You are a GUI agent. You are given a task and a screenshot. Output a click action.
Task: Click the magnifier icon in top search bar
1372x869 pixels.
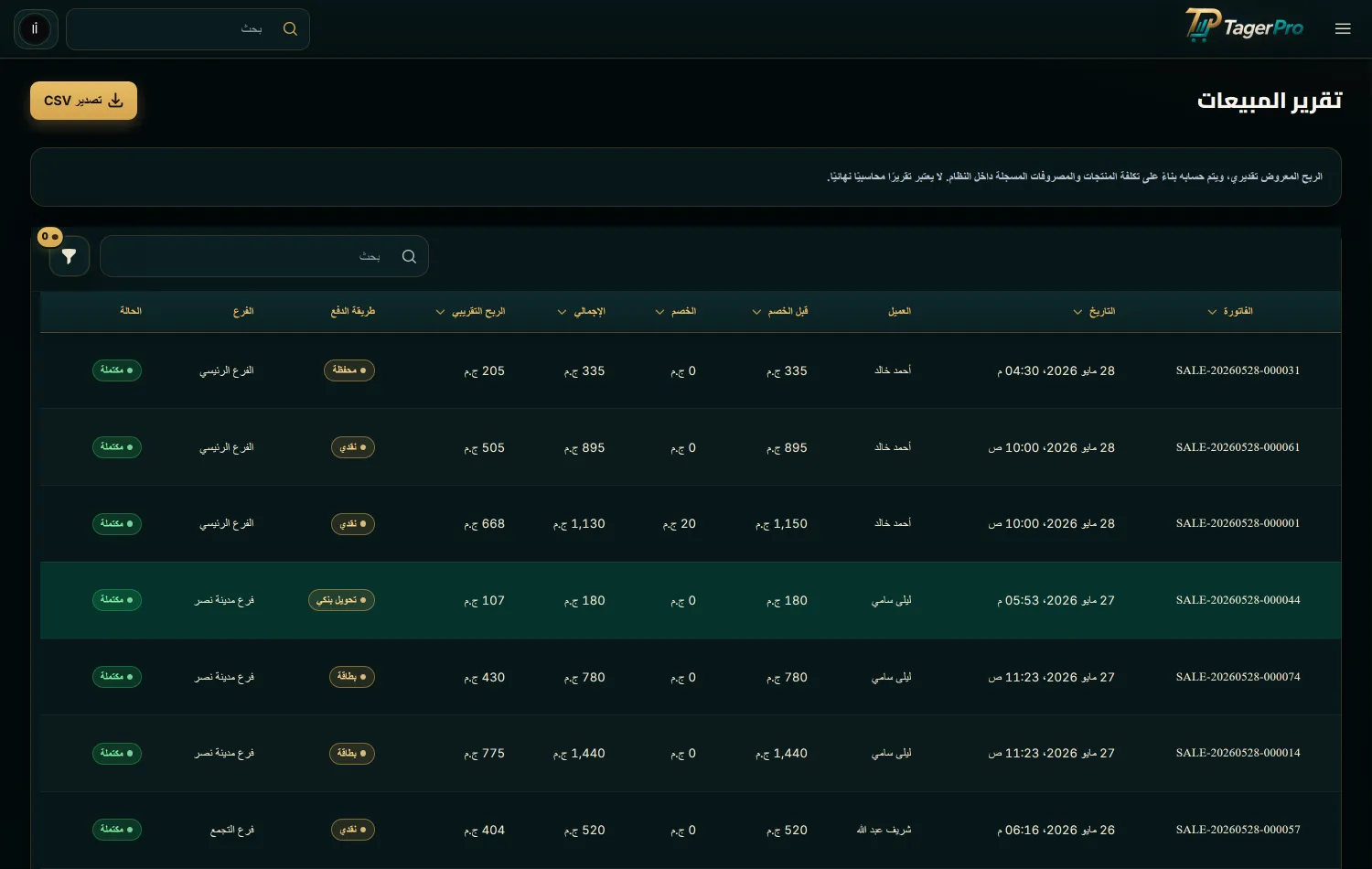(x=290, y=29)
